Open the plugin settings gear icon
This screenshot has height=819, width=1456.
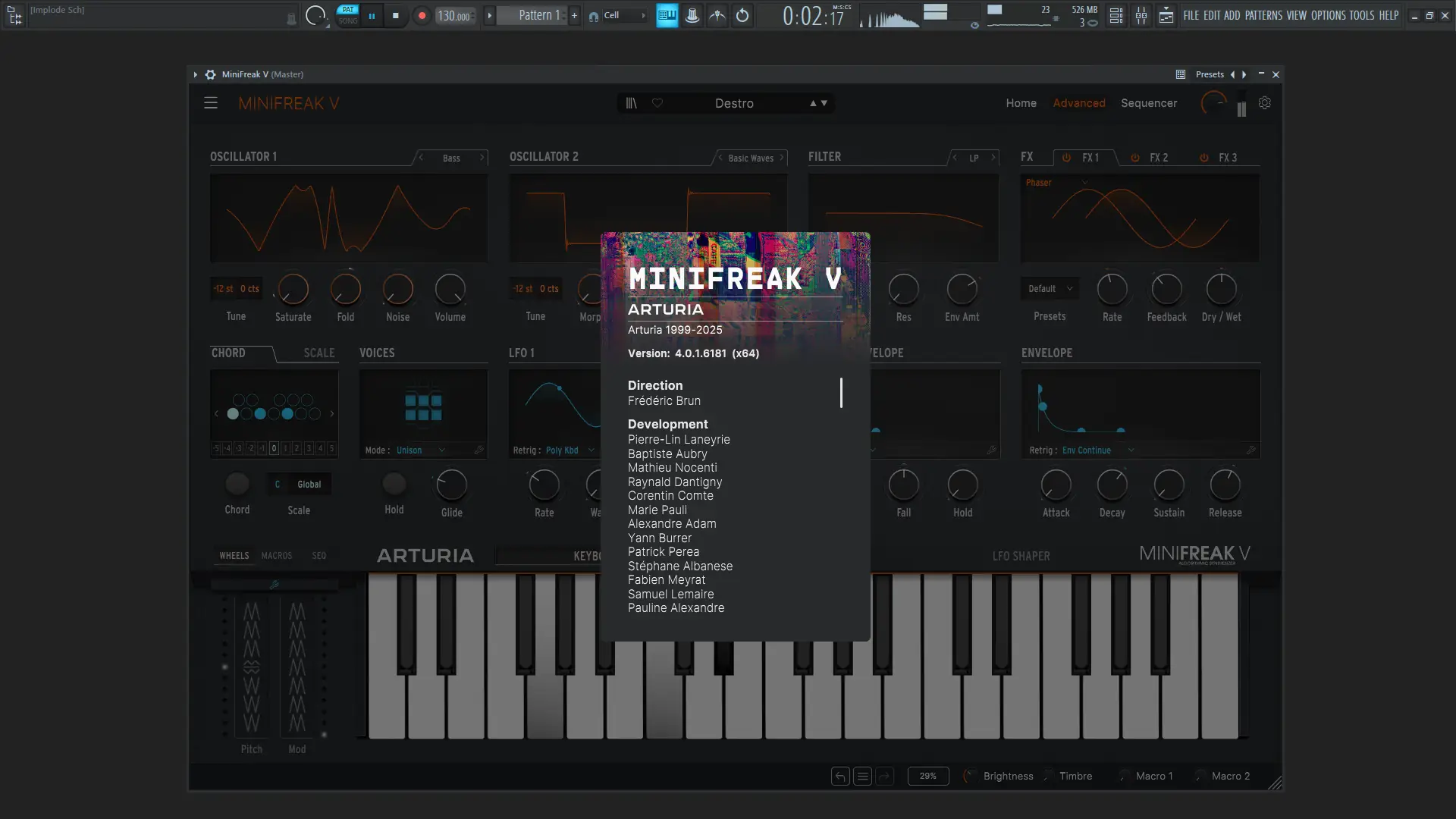(x=1264, y=103)
